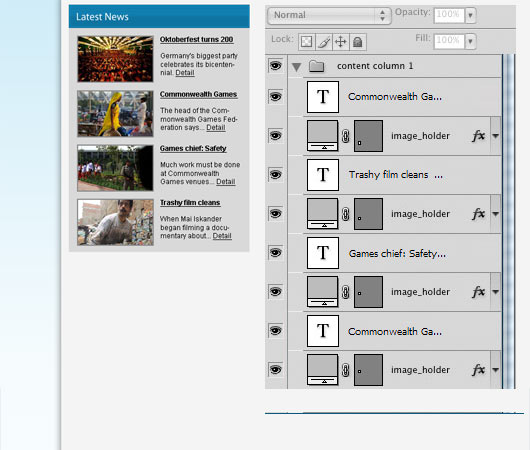The height and width of the screenshot is (450, 530).
Task: Hide the Games chief: Safety text layer
Action: pos(275,253)
